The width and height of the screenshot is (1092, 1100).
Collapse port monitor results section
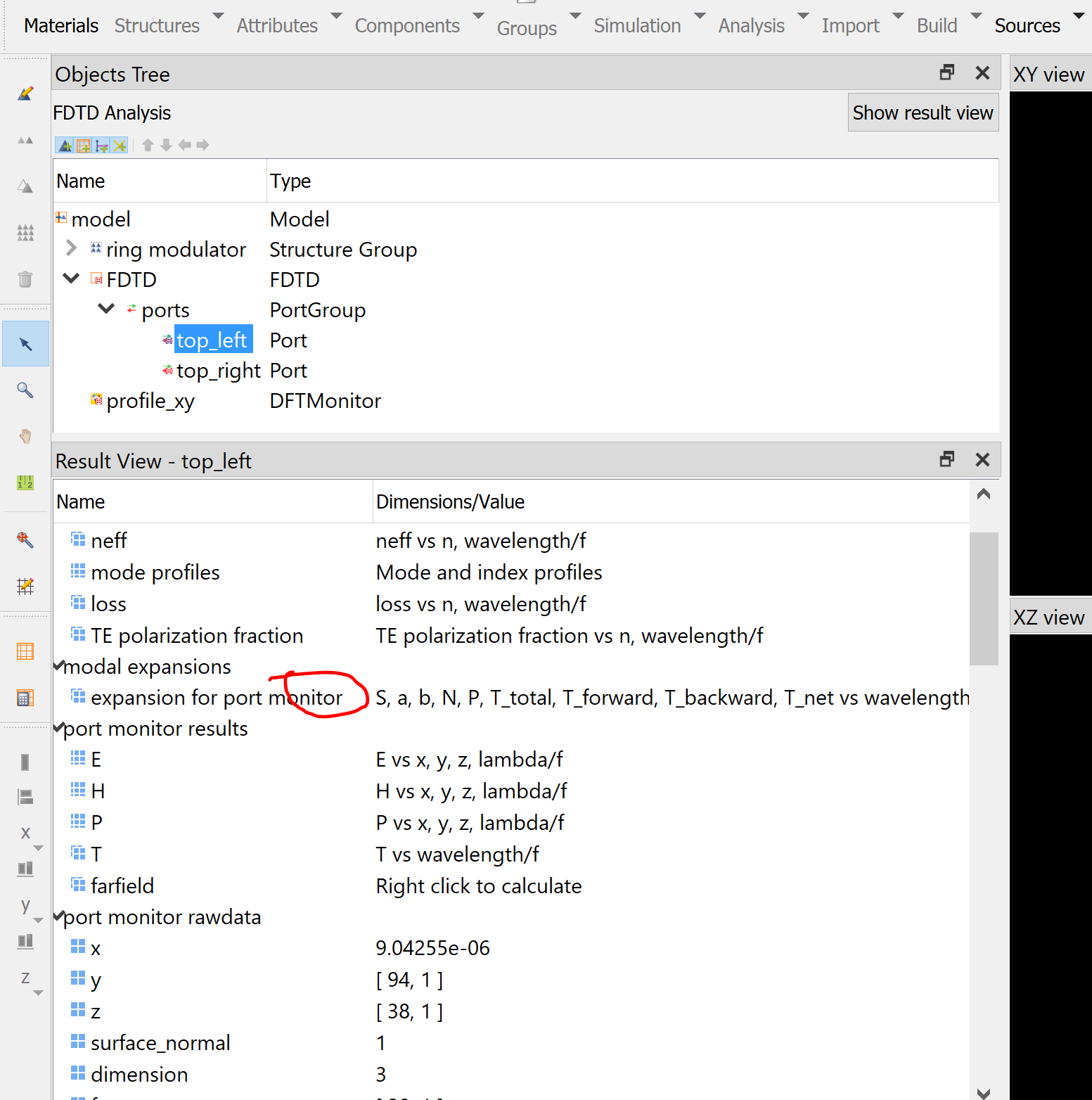click(x=59, y=727)
